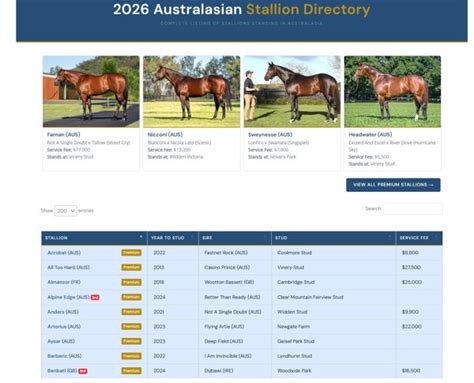Image resolution: width=474 pixels, height=383 pixels.
Task: Click the Premium badge in the Benbatl row
Action: point(131,371)
